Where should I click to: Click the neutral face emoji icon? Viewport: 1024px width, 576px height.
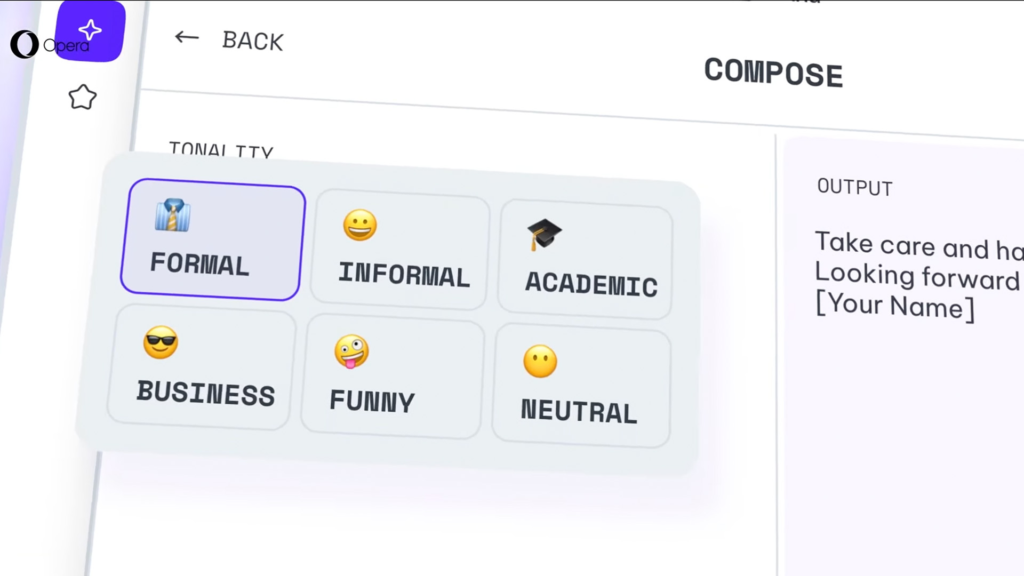540,361
